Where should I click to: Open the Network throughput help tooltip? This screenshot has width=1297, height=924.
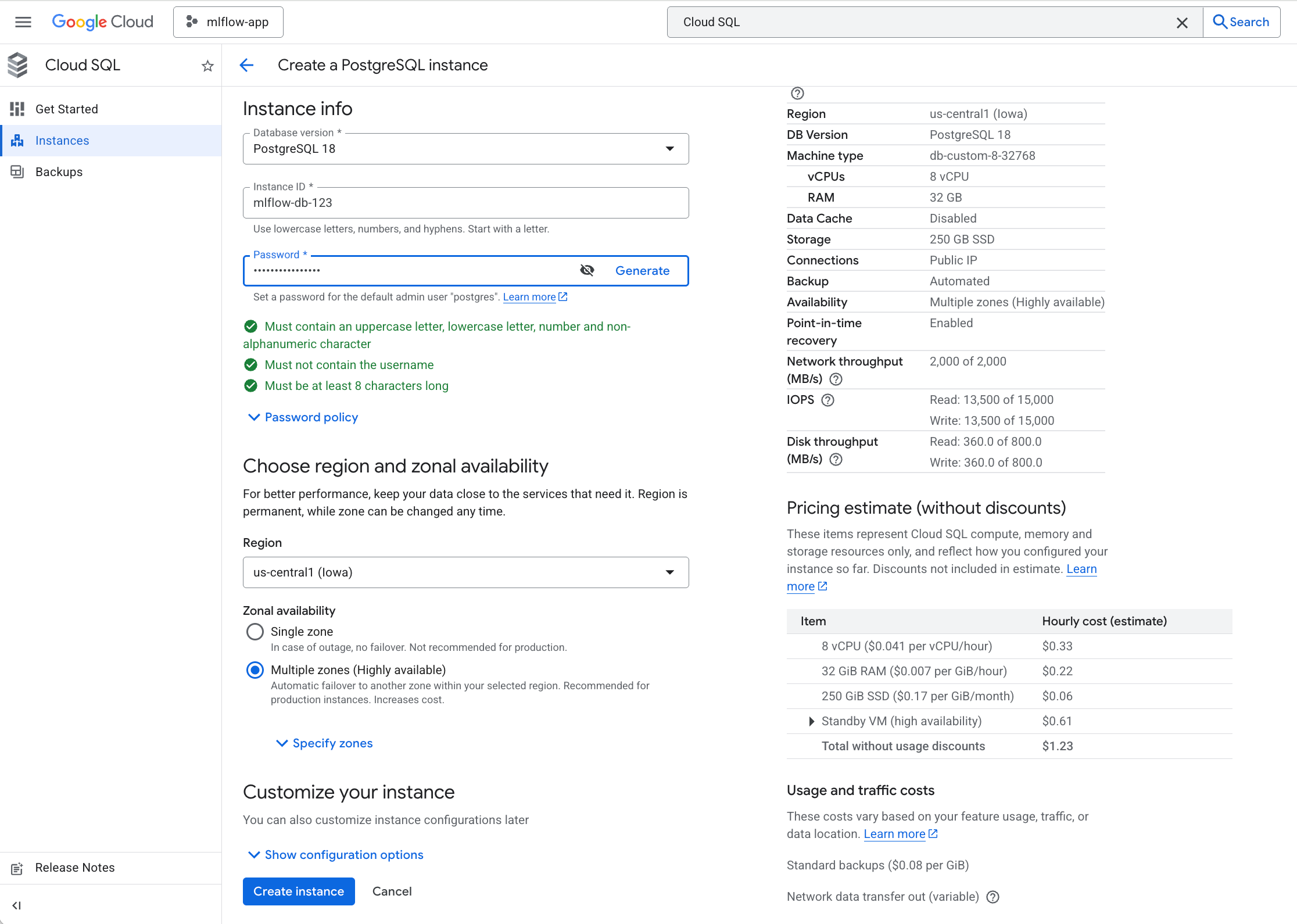coord(836,379)
